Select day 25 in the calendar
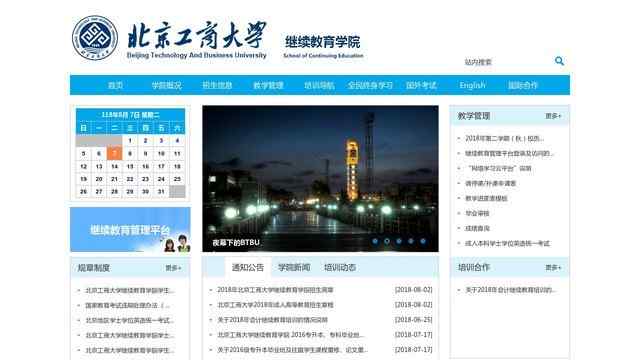Viewport: 640px width, 360px height. pos(177,179)
